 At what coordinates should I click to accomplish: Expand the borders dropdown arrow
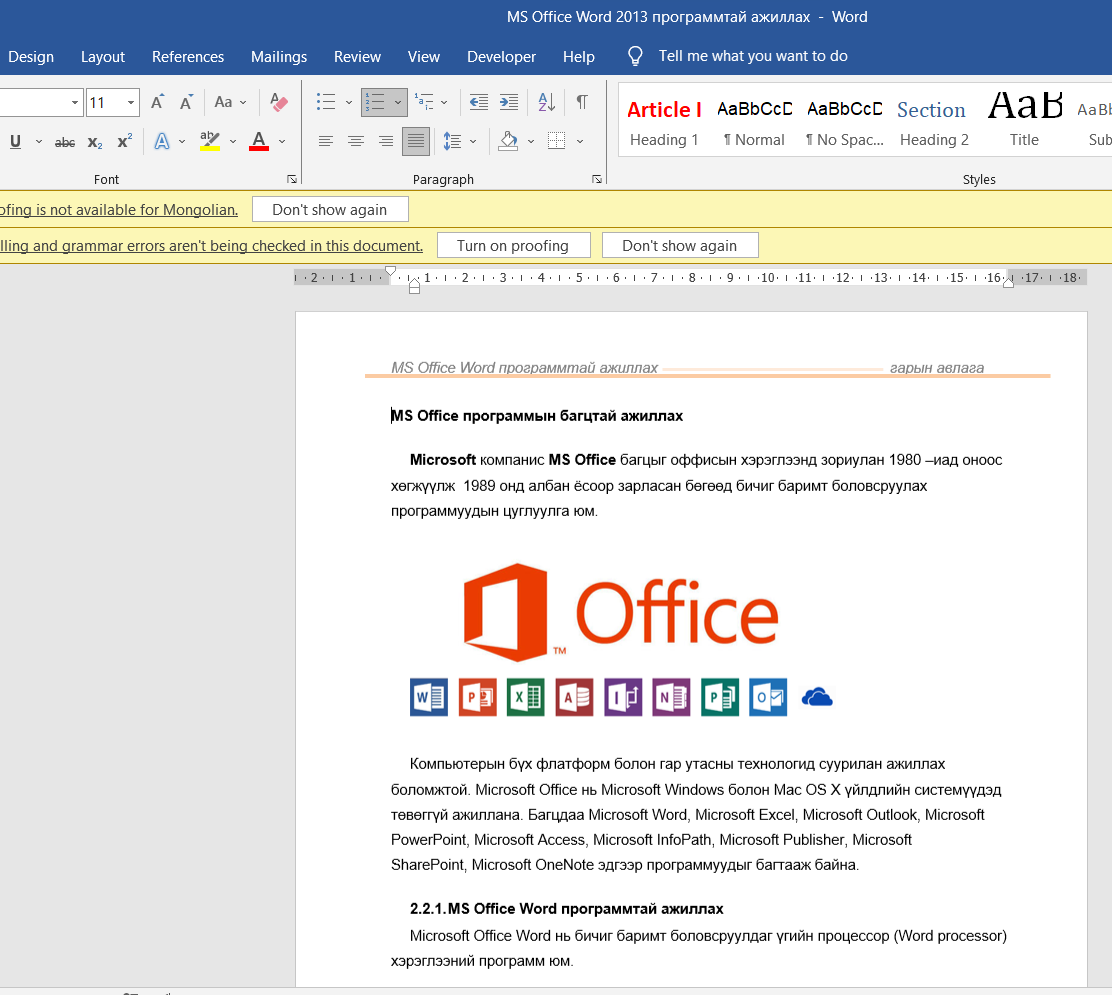pos(579,141)
